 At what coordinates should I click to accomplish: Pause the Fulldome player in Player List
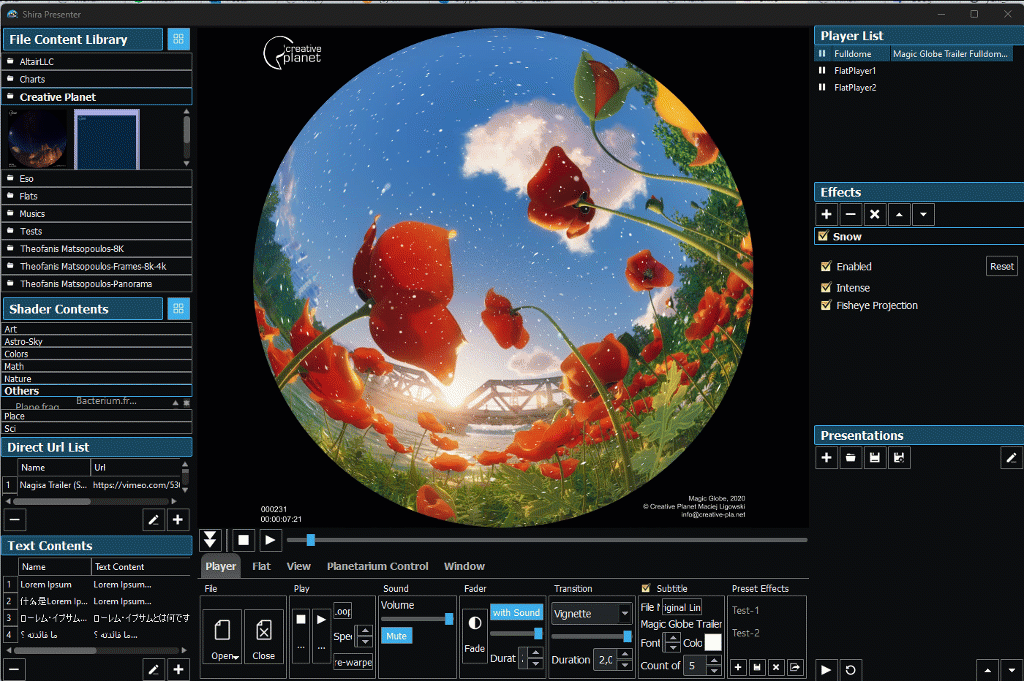(822, 54)
